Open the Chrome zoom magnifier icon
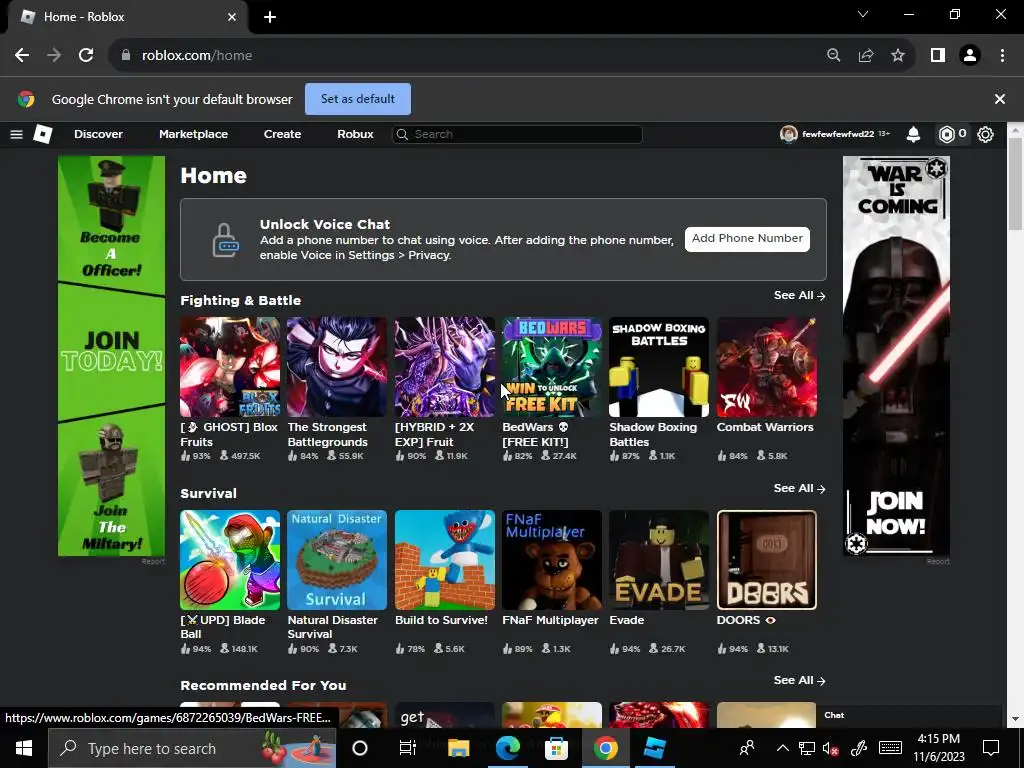1024x768 pixels. pos(833,56)
